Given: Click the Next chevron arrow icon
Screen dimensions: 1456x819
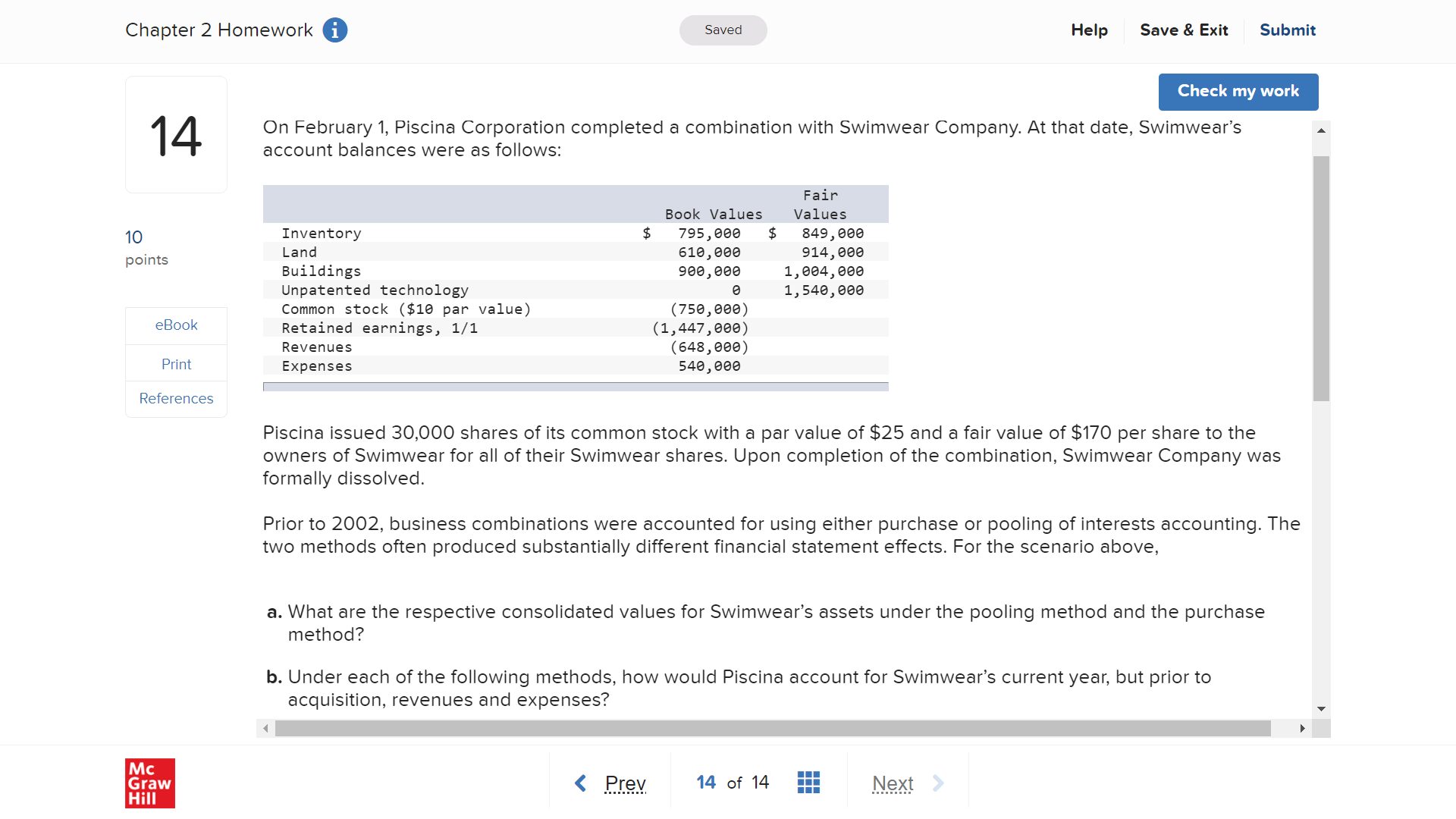Looking at the screenshot, I should coord(938,783).
